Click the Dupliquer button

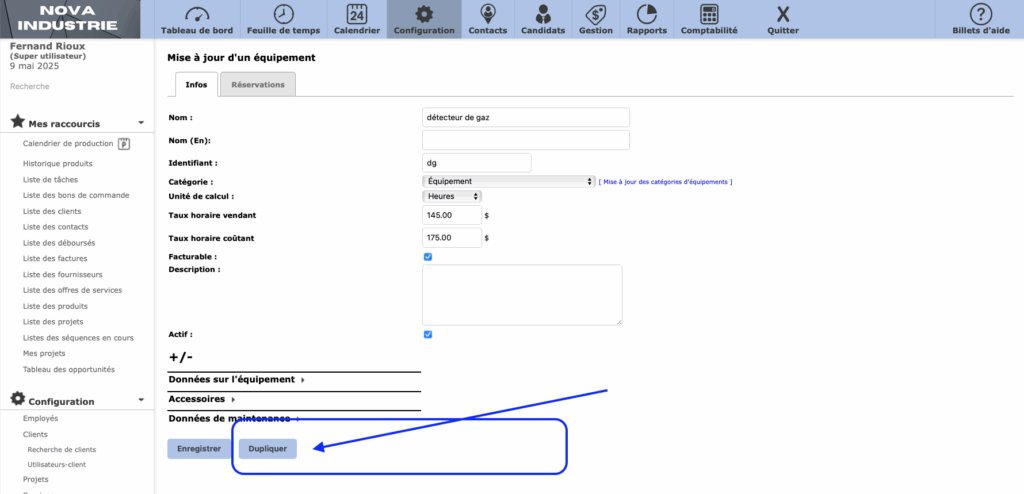(267, 449)
